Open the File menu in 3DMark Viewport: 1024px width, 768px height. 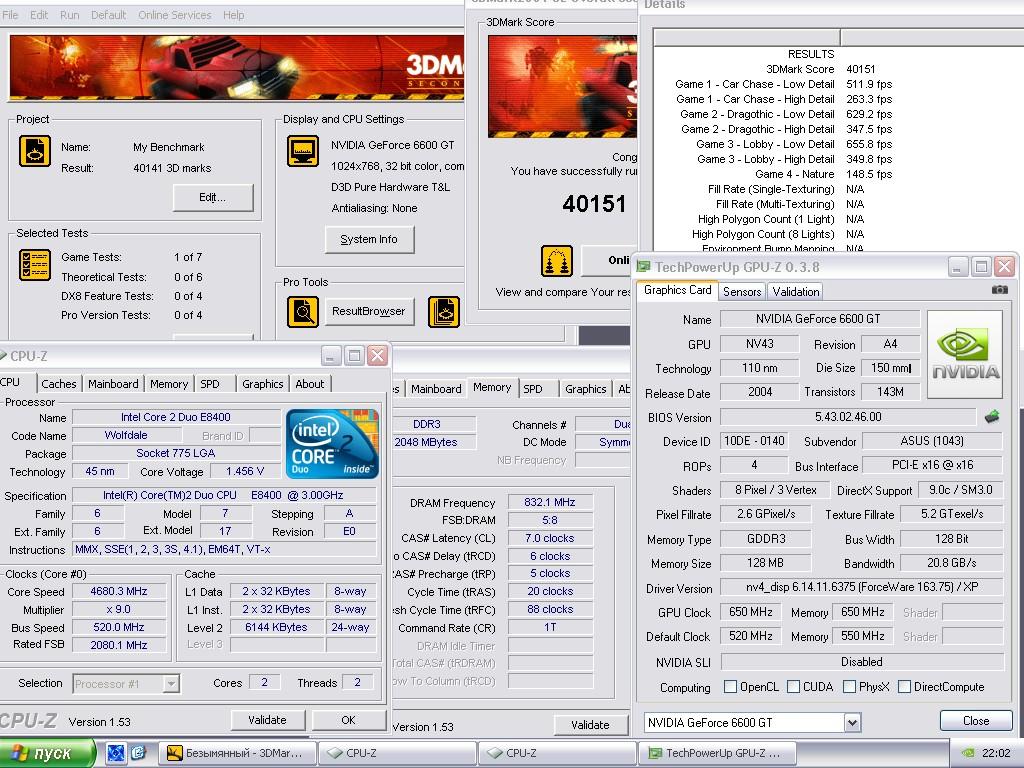coord(10,14)
